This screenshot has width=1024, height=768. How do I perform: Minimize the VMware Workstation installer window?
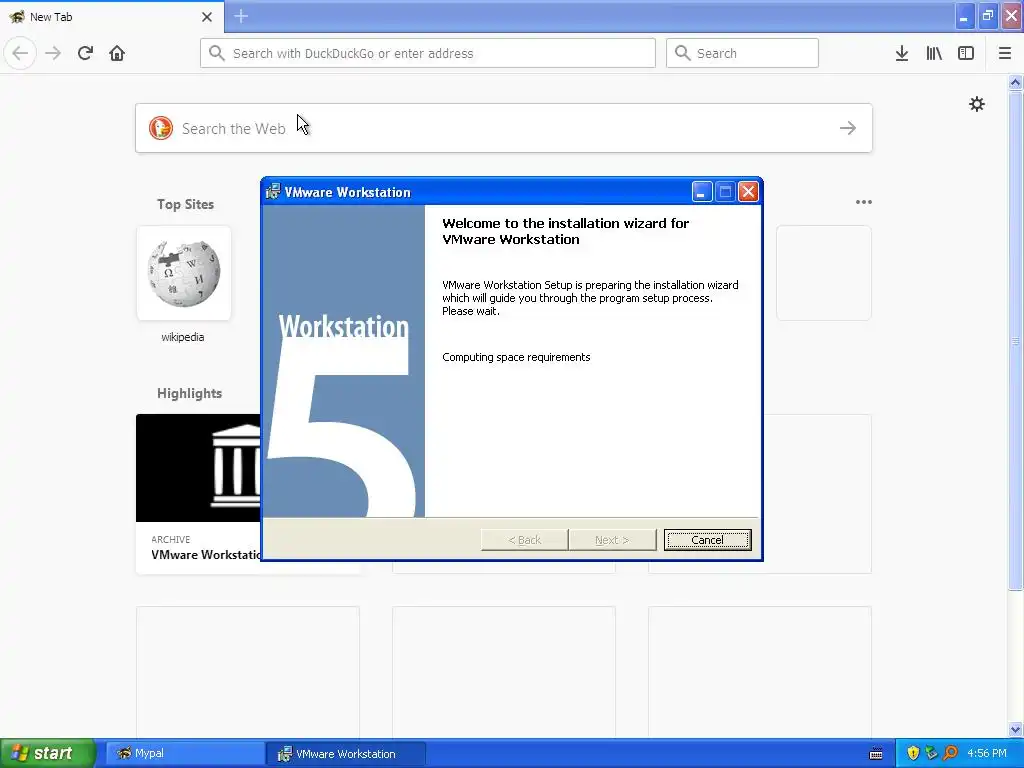click(x=701, y=192)
